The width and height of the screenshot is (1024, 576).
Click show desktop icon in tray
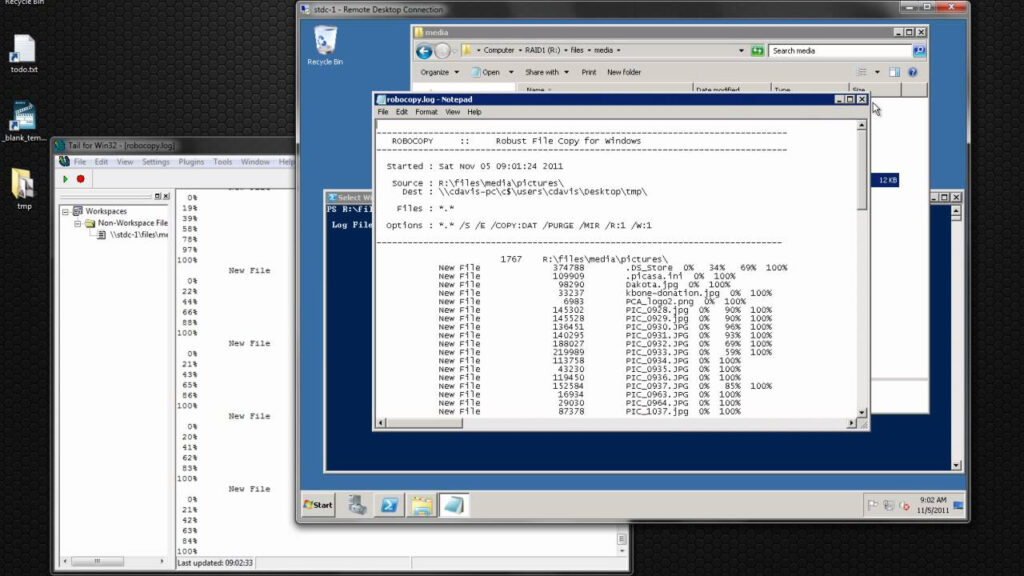point(958,505)
